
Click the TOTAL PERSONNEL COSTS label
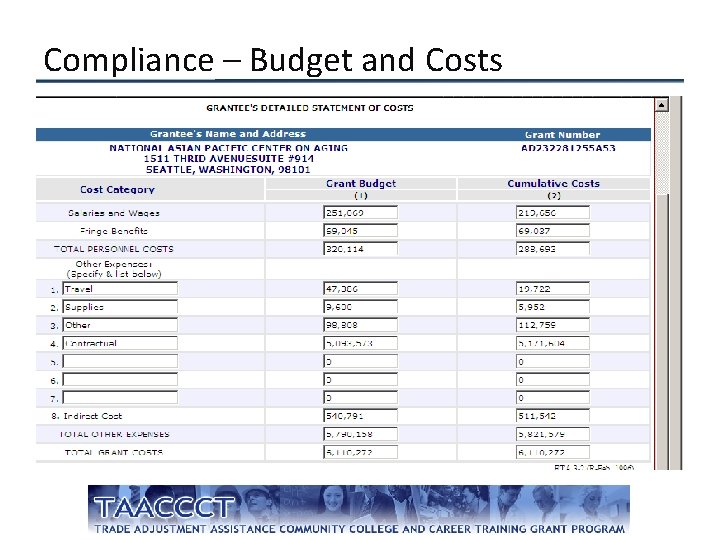pos(113,249)
